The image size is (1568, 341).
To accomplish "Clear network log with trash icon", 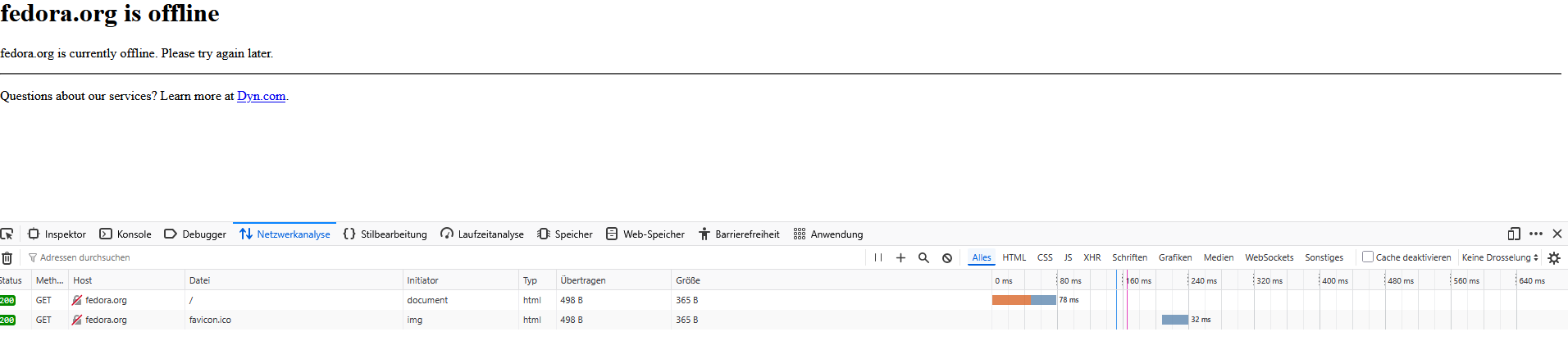I will (x=7, y=257).
